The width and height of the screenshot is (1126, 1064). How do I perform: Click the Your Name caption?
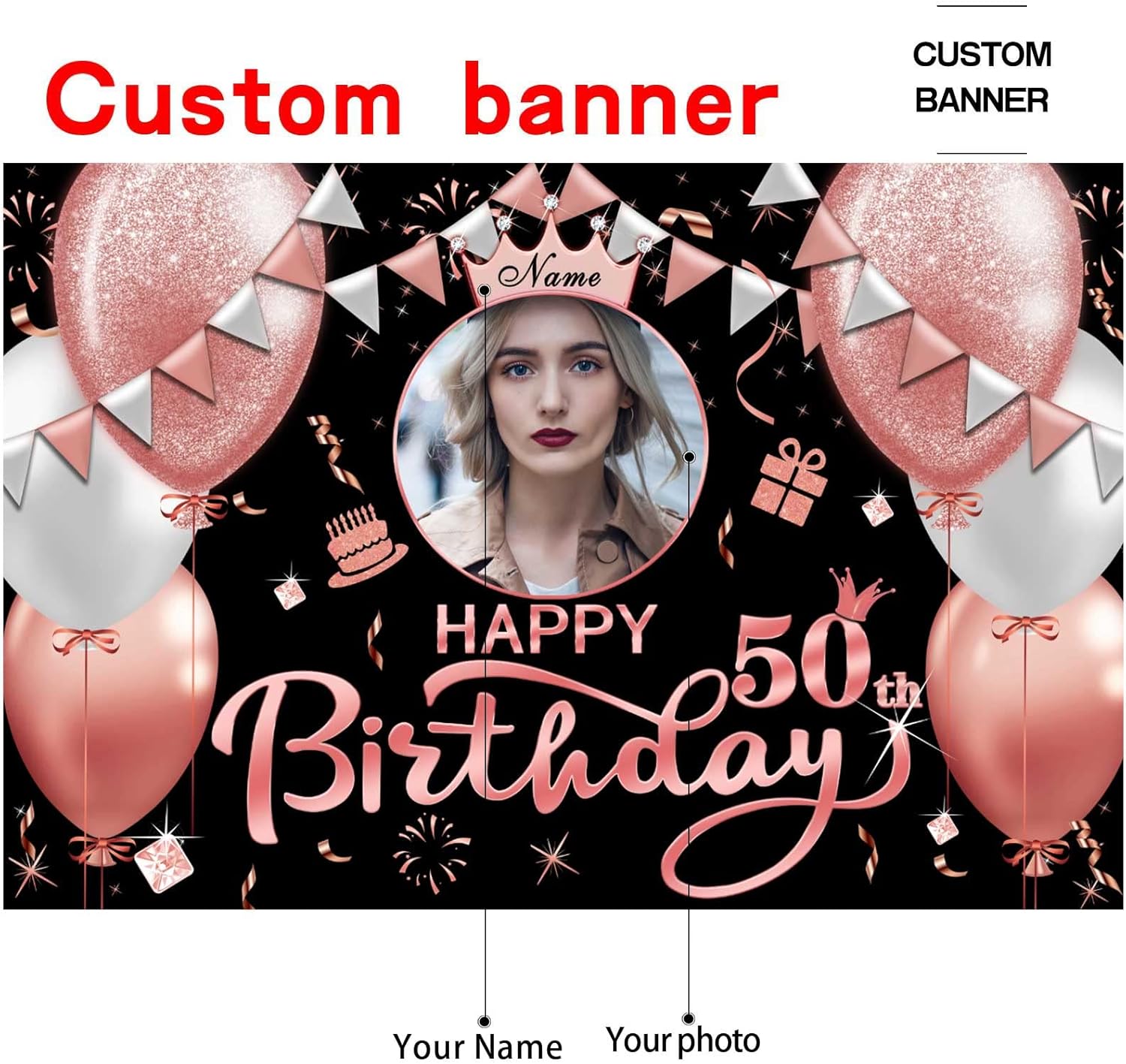477,1046
